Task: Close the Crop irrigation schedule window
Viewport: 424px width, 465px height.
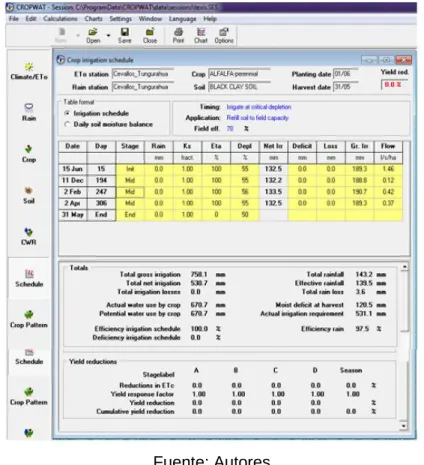Action: pos(403,60)
